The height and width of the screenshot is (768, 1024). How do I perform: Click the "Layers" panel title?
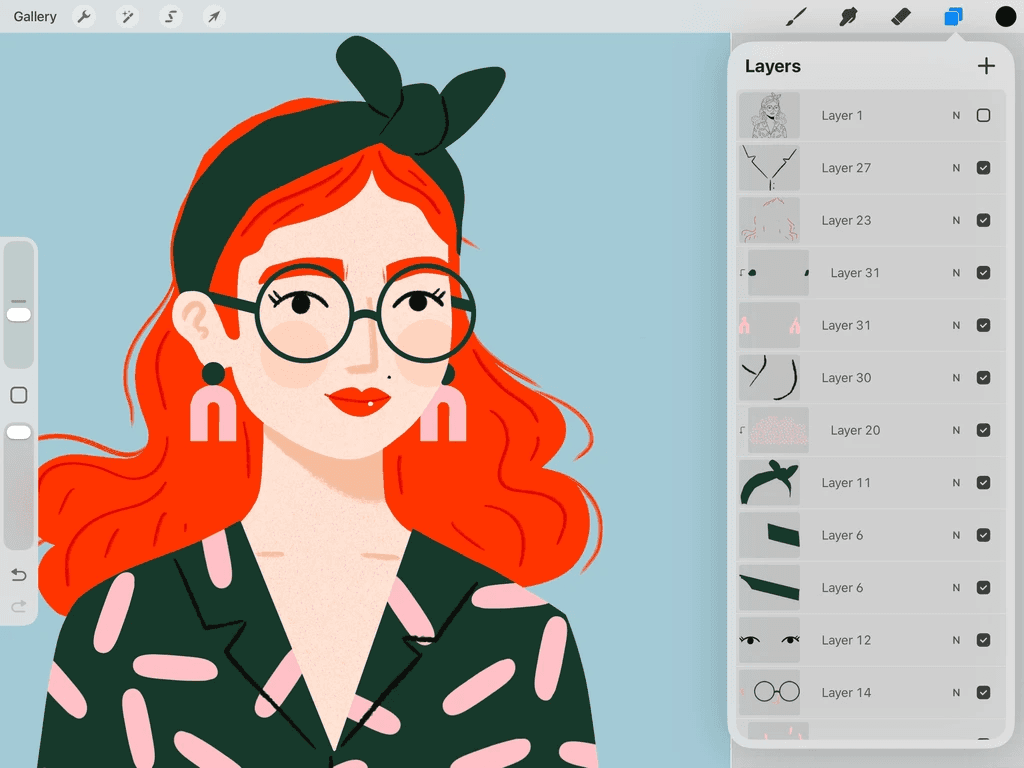point(773,66)
